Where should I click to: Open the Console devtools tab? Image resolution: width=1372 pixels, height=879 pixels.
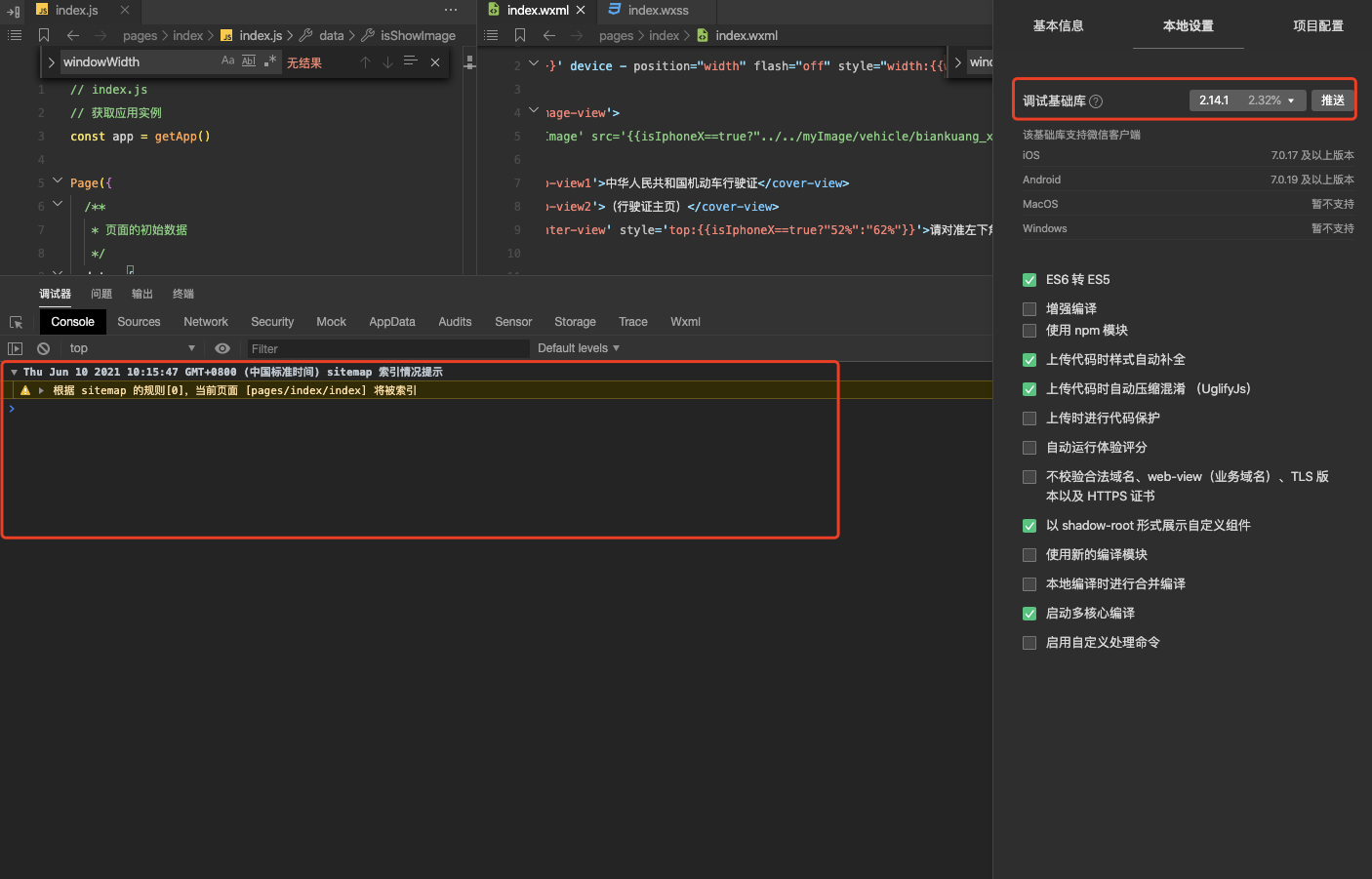tap(72, 322)
